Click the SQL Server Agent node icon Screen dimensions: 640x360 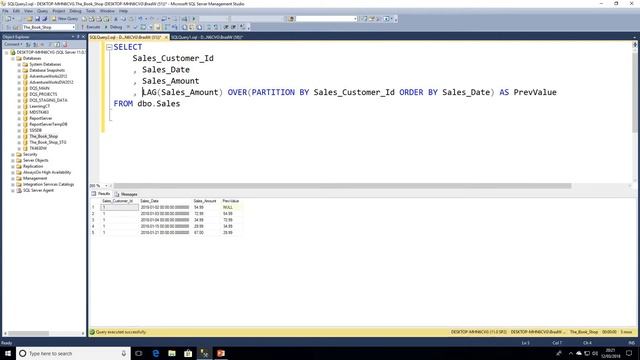click(19, 191)
